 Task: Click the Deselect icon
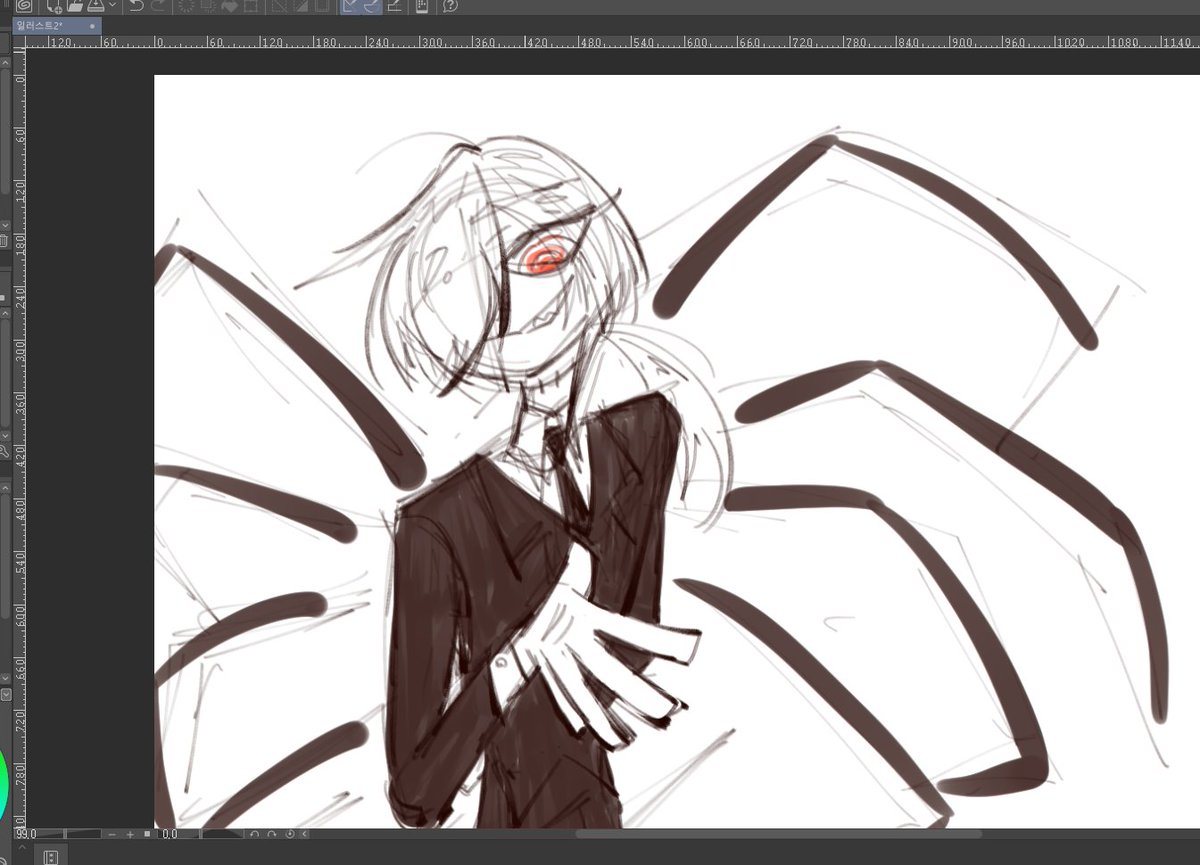[279, 6]
